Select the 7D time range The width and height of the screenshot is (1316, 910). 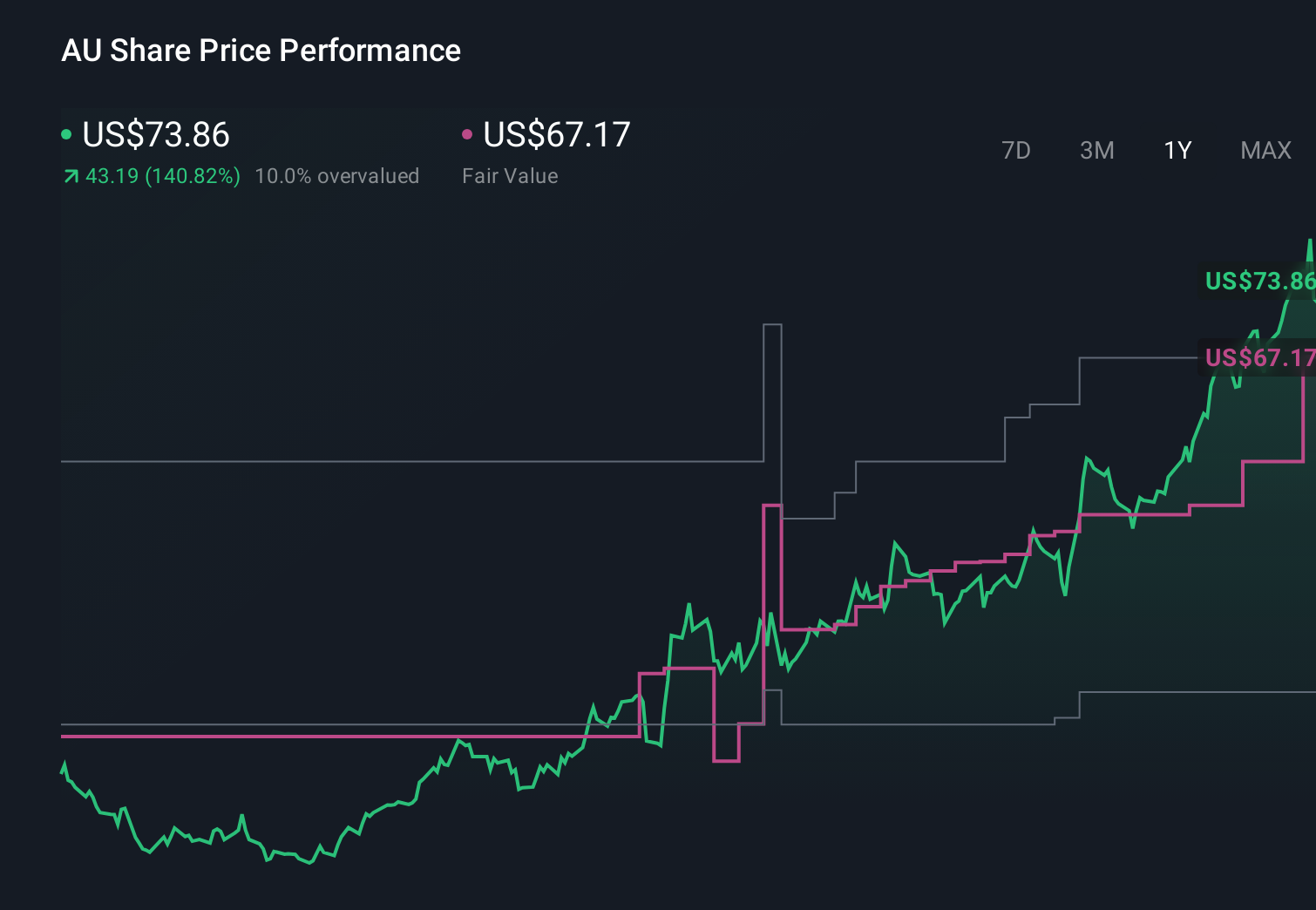1015,151
